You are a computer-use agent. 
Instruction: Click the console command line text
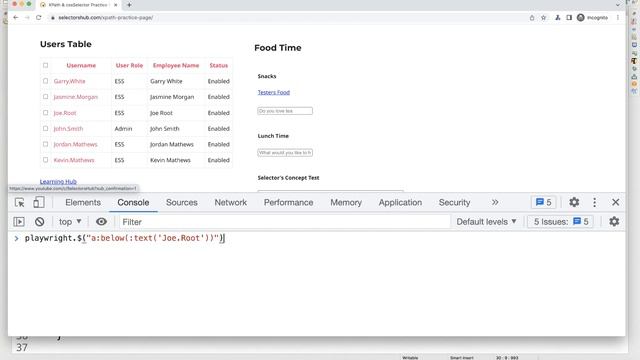point(124,238)
